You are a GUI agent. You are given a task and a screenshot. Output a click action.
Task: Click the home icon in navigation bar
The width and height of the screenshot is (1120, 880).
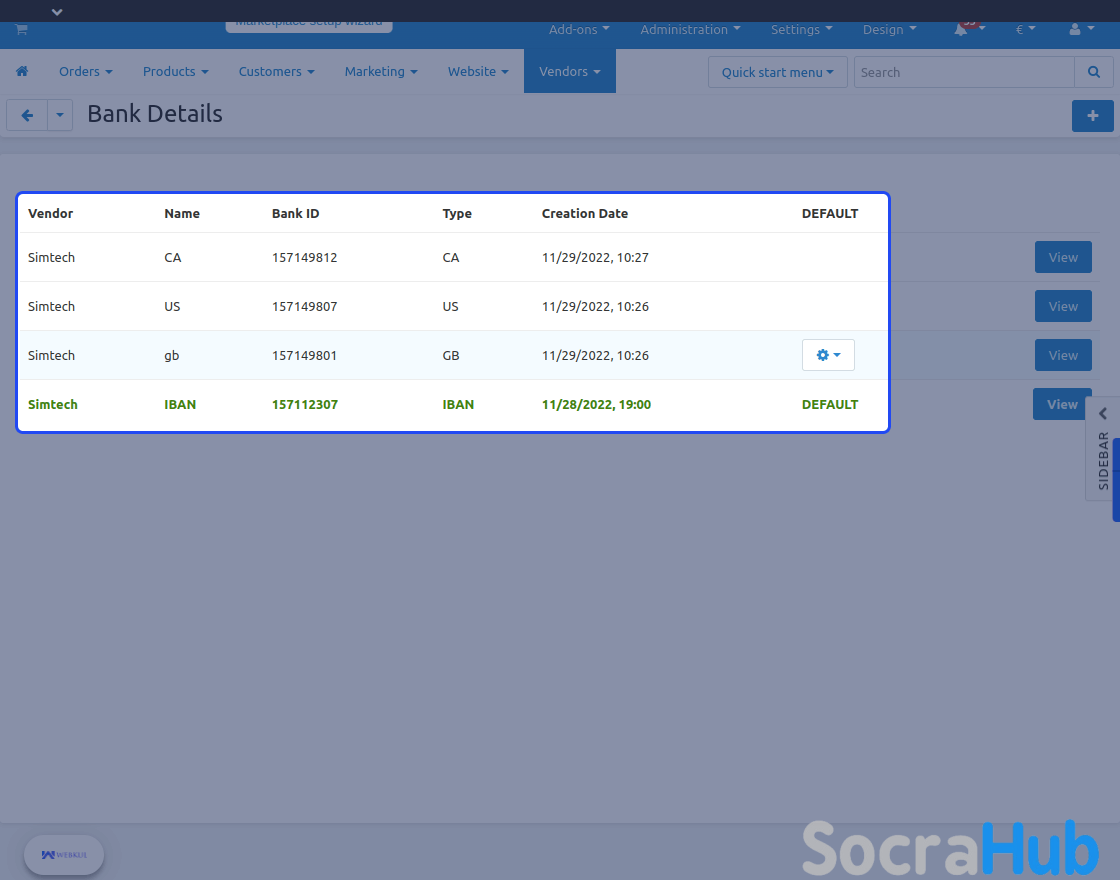[22, 72]
